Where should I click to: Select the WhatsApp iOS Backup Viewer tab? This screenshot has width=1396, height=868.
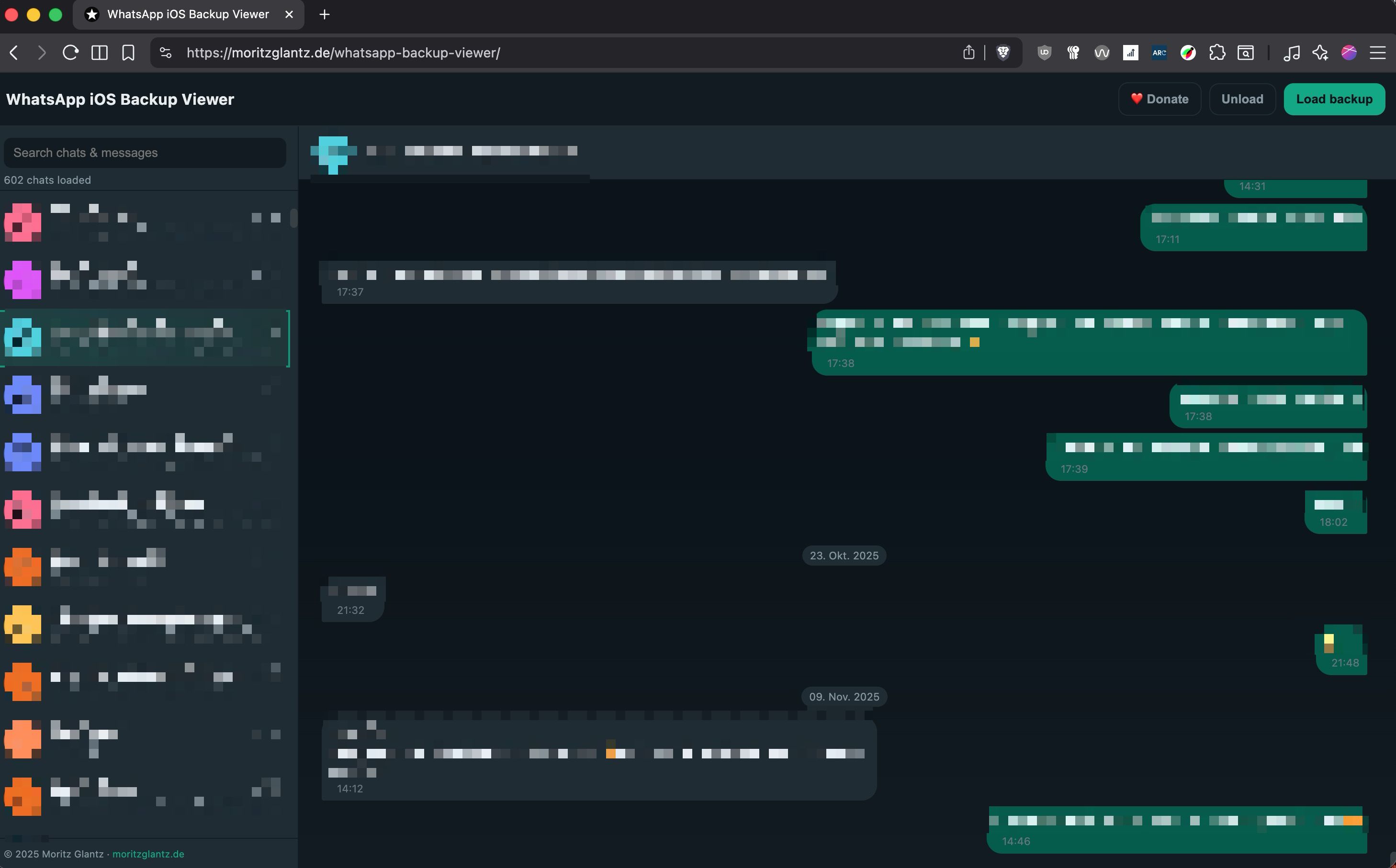coord(188,14)
